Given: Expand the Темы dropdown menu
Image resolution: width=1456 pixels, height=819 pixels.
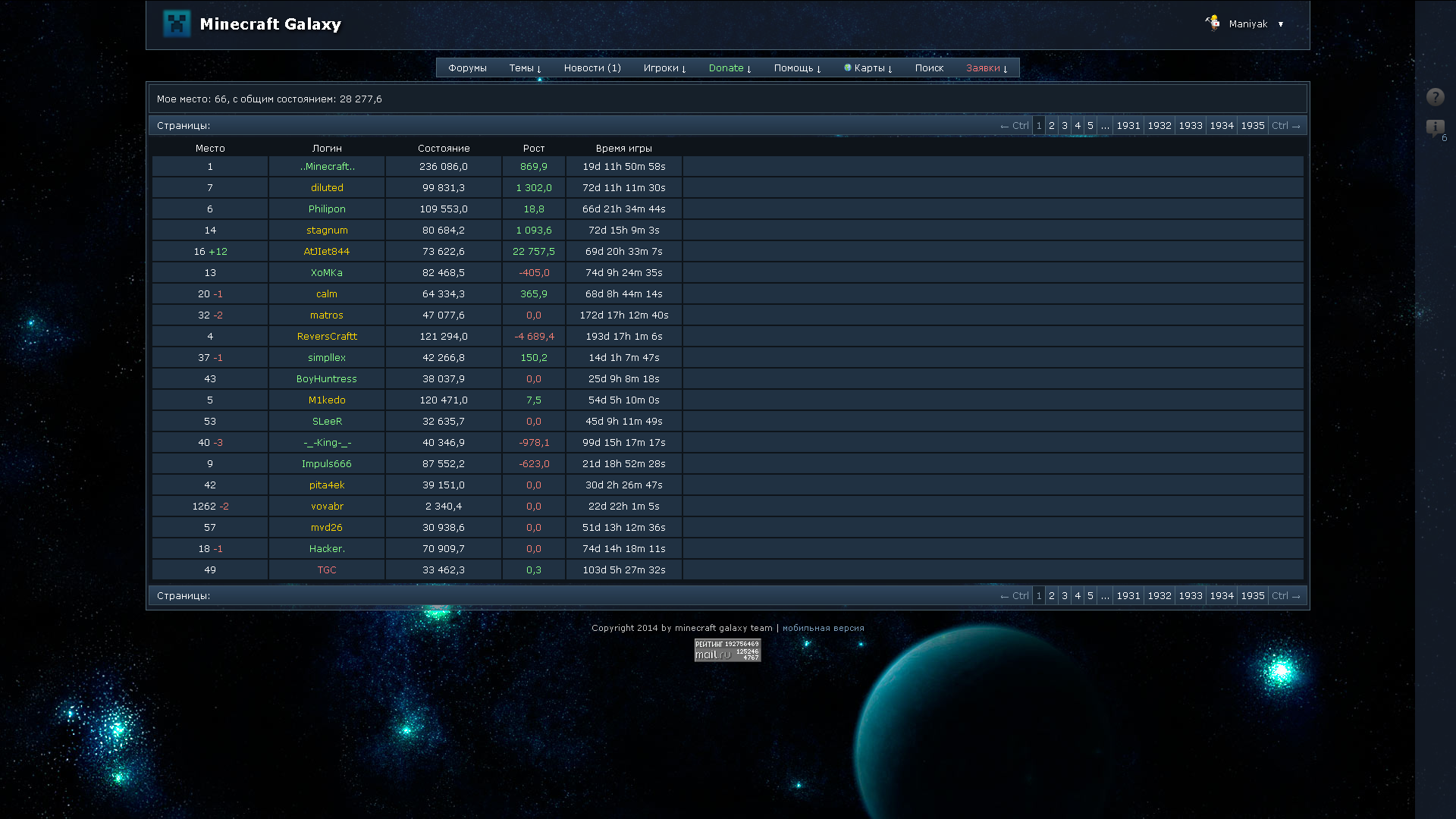Looking at the screenshot, I should pos(525,68).
